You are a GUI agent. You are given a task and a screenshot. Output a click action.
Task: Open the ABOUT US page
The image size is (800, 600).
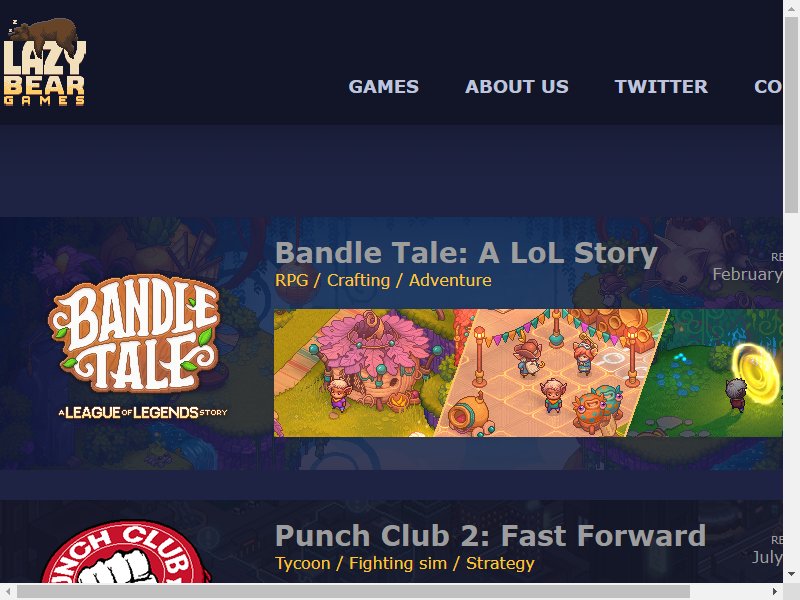[x=517, y=87]
